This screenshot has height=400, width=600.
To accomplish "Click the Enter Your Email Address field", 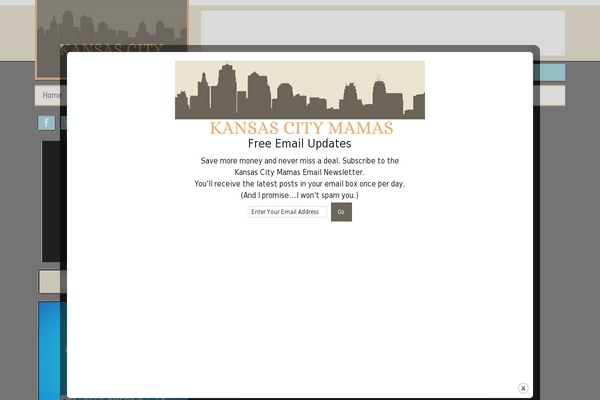I will [x=287, y=212].
